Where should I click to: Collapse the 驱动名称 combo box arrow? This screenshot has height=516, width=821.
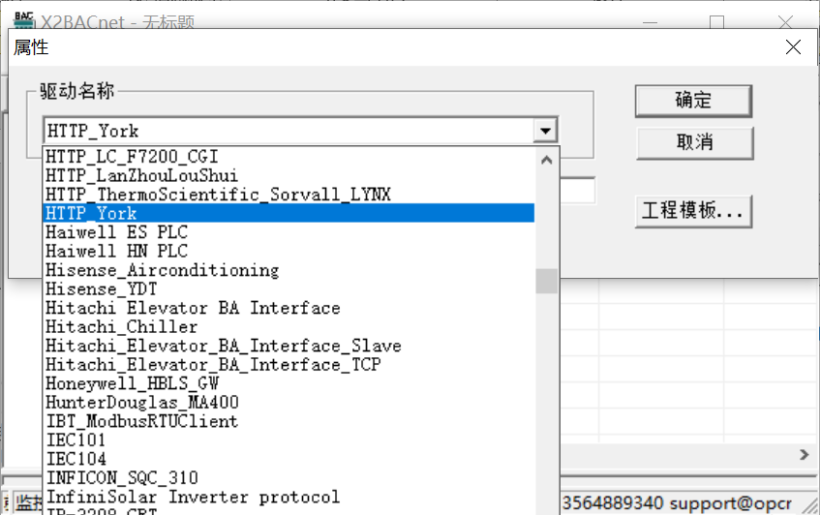545,130
